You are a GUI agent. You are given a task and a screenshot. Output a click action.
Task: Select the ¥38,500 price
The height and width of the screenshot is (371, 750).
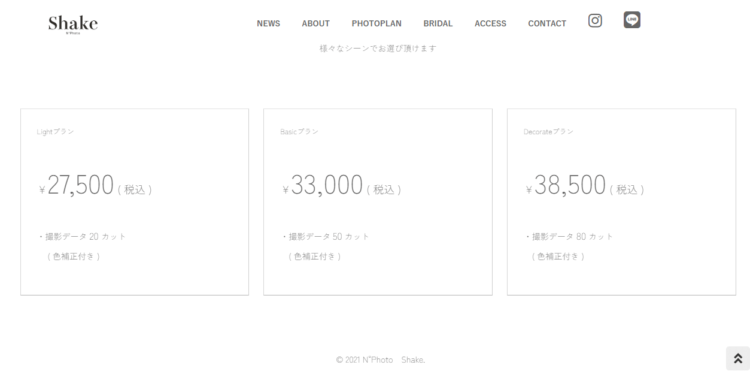coord(566,185)
